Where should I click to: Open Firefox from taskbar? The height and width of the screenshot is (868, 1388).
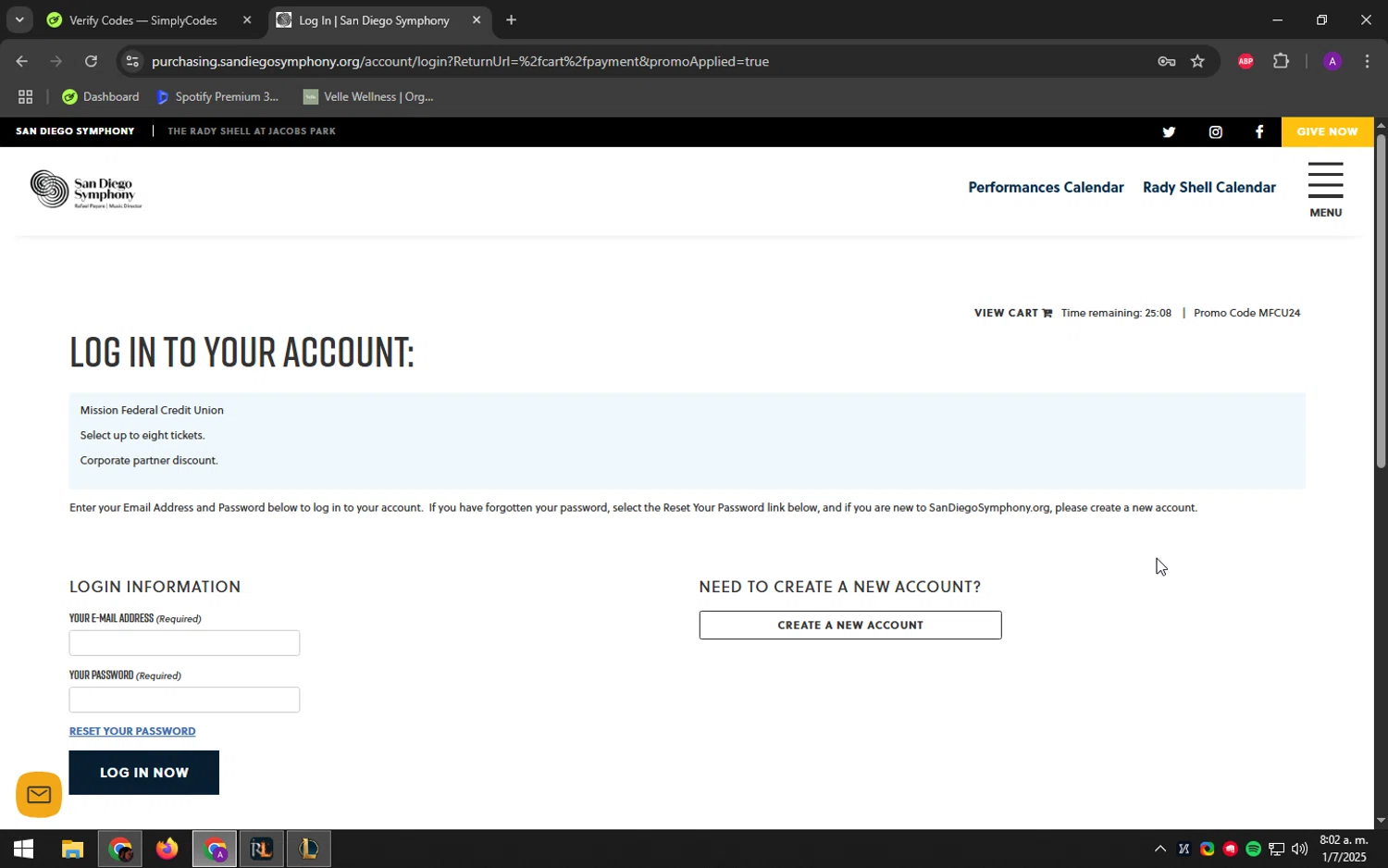167,849
